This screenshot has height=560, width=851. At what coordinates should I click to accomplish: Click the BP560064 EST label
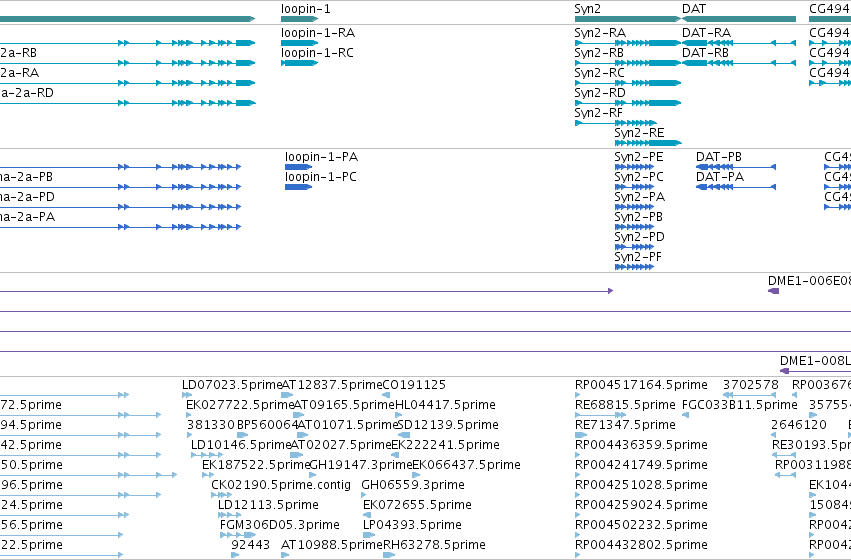point(268,425)
